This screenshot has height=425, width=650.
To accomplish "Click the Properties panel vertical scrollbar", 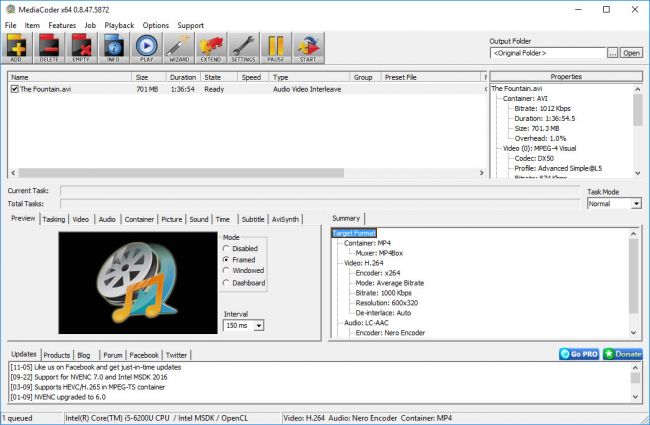I will [638, 130].
